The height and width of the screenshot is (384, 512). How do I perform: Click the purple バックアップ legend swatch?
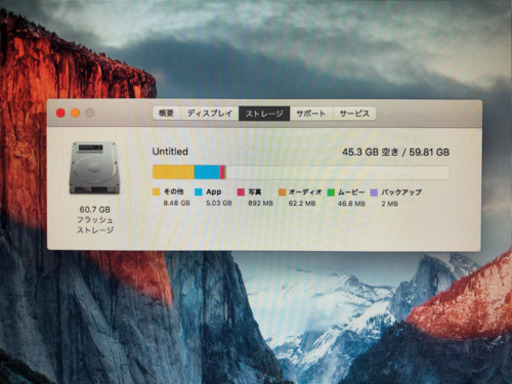374,192
